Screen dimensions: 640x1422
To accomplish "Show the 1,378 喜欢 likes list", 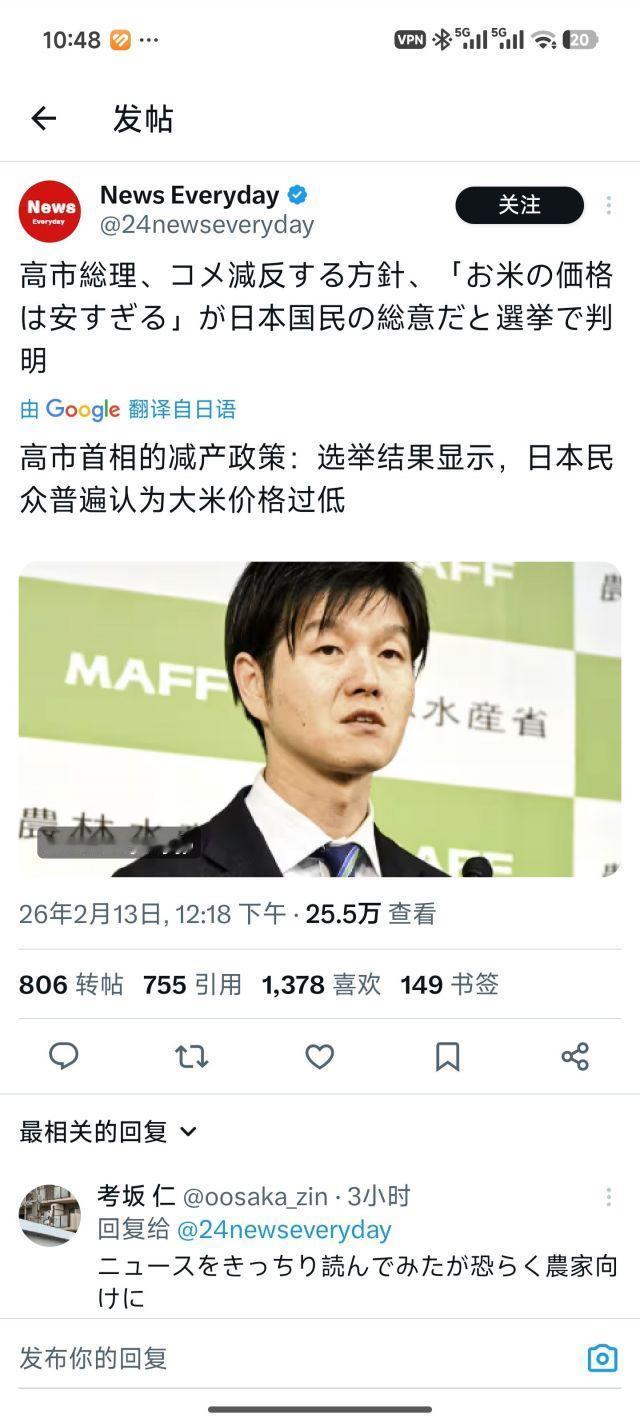I will (321, 985).
